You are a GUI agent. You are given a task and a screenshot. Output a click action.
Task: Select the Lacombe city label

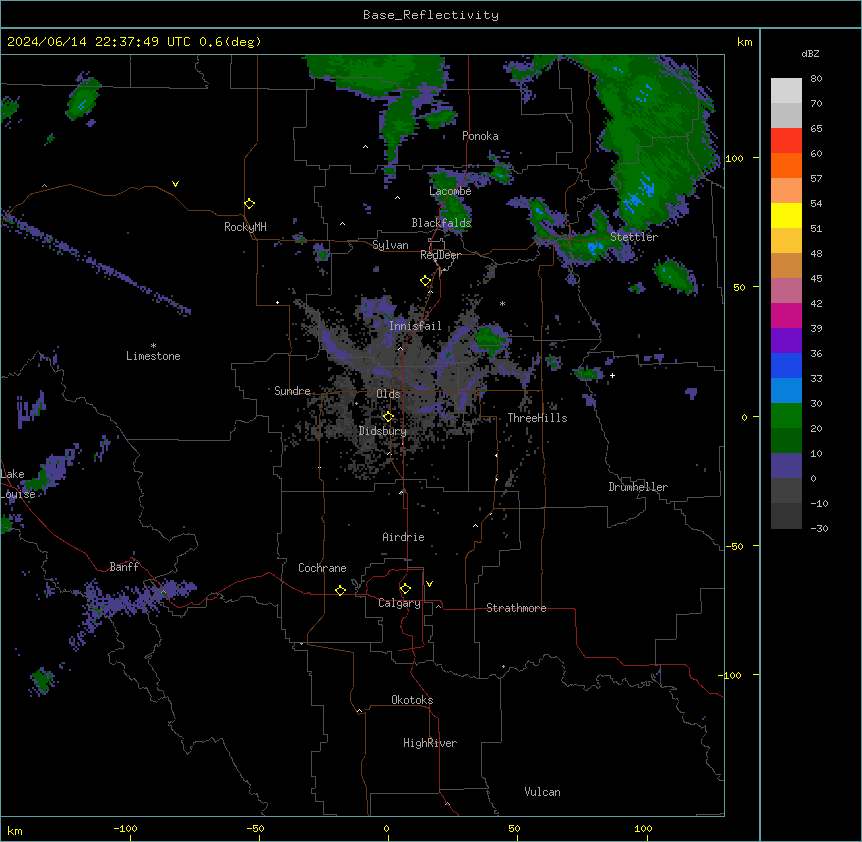[x=450, y=191]
